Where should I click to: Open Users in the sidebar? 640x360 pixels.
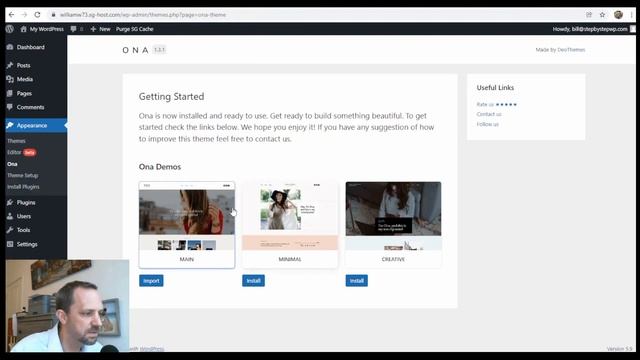point(24,216)
